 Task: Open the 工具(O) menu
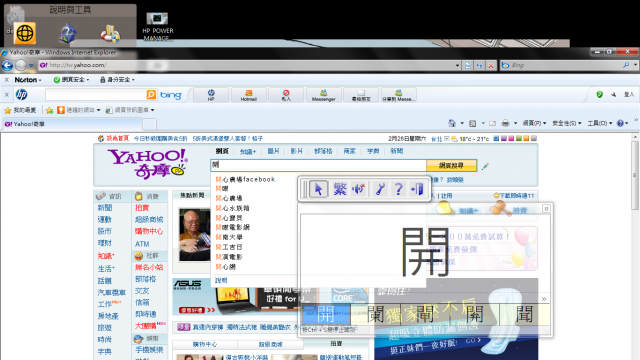[x=599, y=123]
